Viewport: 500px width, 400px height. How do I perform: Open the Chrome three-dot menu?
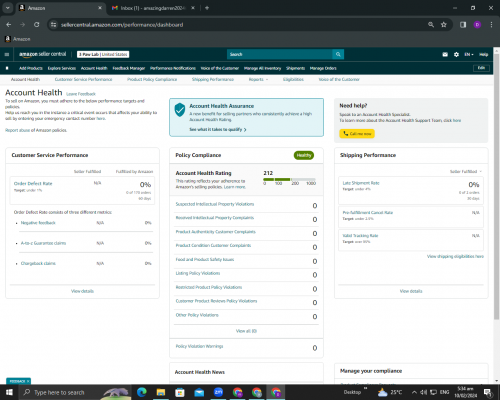pyautogui.click(x=491, y=25)
